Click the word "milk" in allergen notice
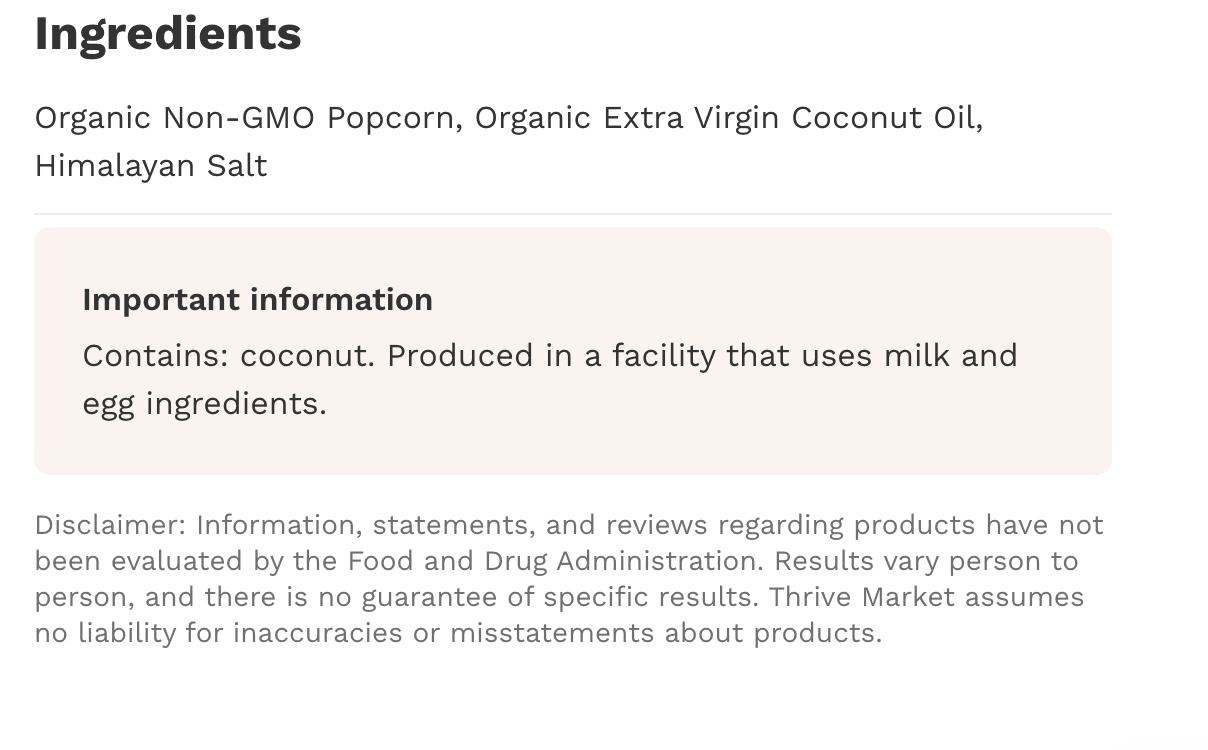 [916, 356]
